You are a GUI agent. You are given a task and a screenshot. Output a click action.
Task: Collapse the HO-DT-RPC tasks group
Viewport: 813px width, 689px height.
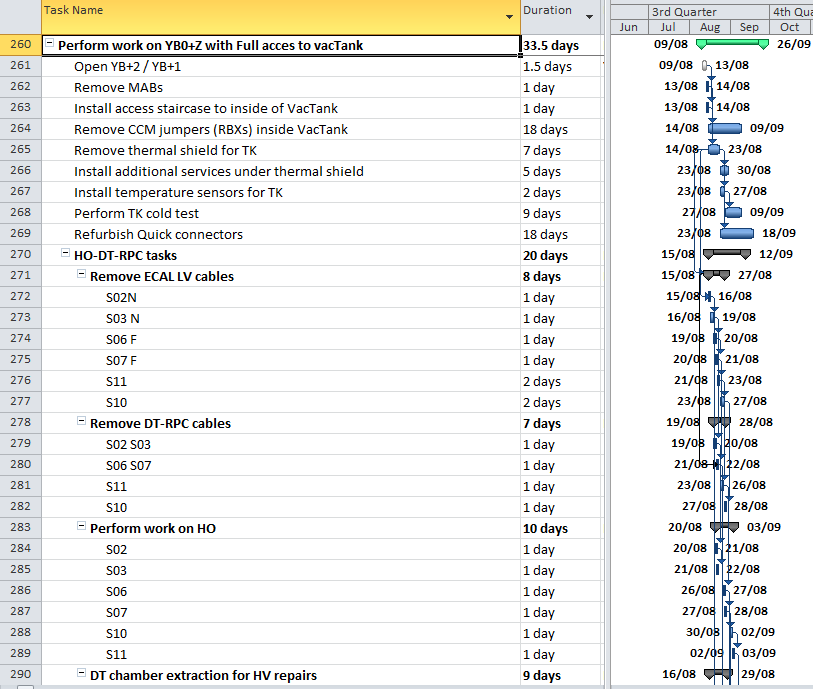65,253
